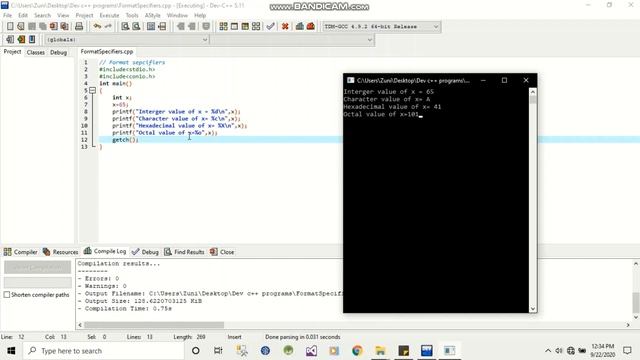The height and width of the screenshot is (360, 640).
Task: Open File Explorer from the taskbar
Action: click(380, 351)
